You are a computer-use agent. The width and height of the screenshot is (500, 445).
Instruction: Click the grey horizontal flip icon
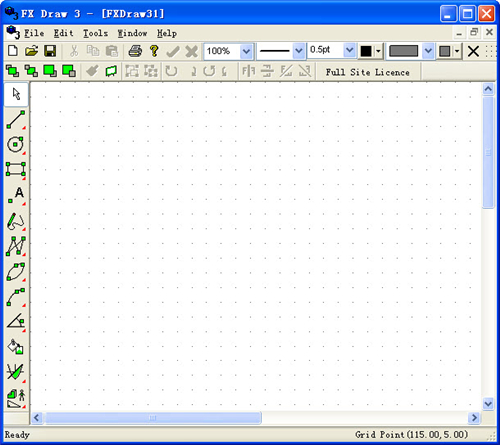pos(249,71)
